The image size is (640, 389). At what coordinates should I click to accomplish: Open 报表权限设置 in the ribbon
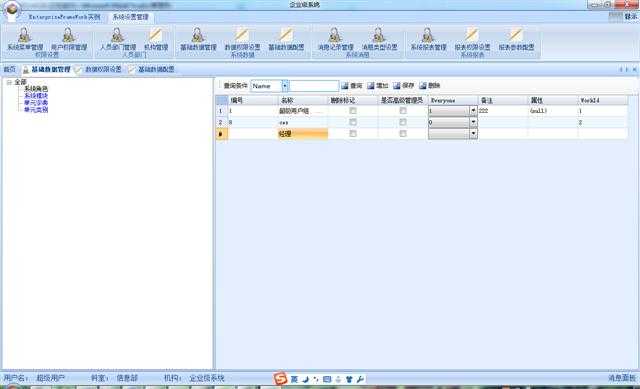click(472, 40)
